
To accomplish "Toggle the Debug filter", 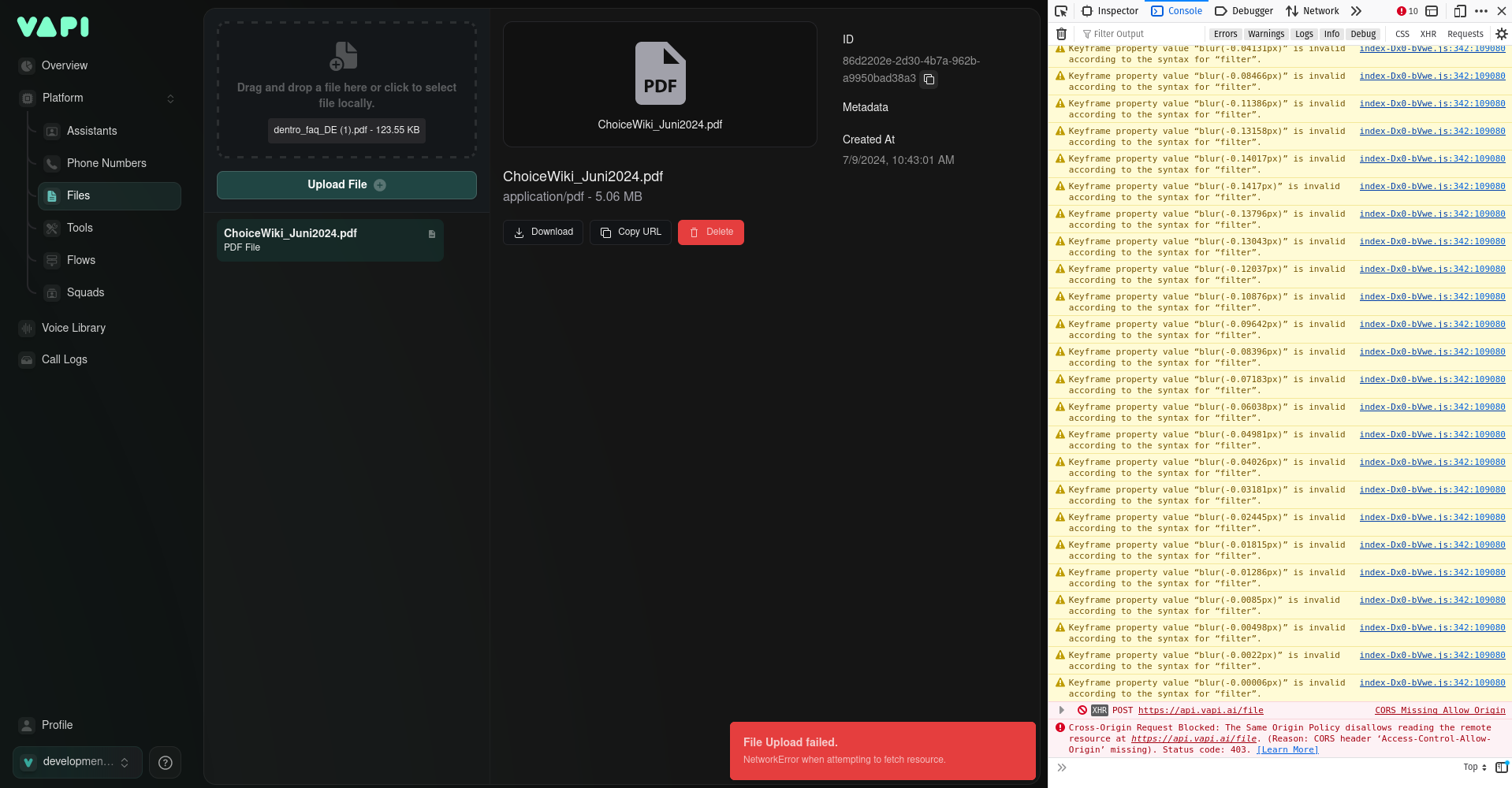I will [1363, 34].
